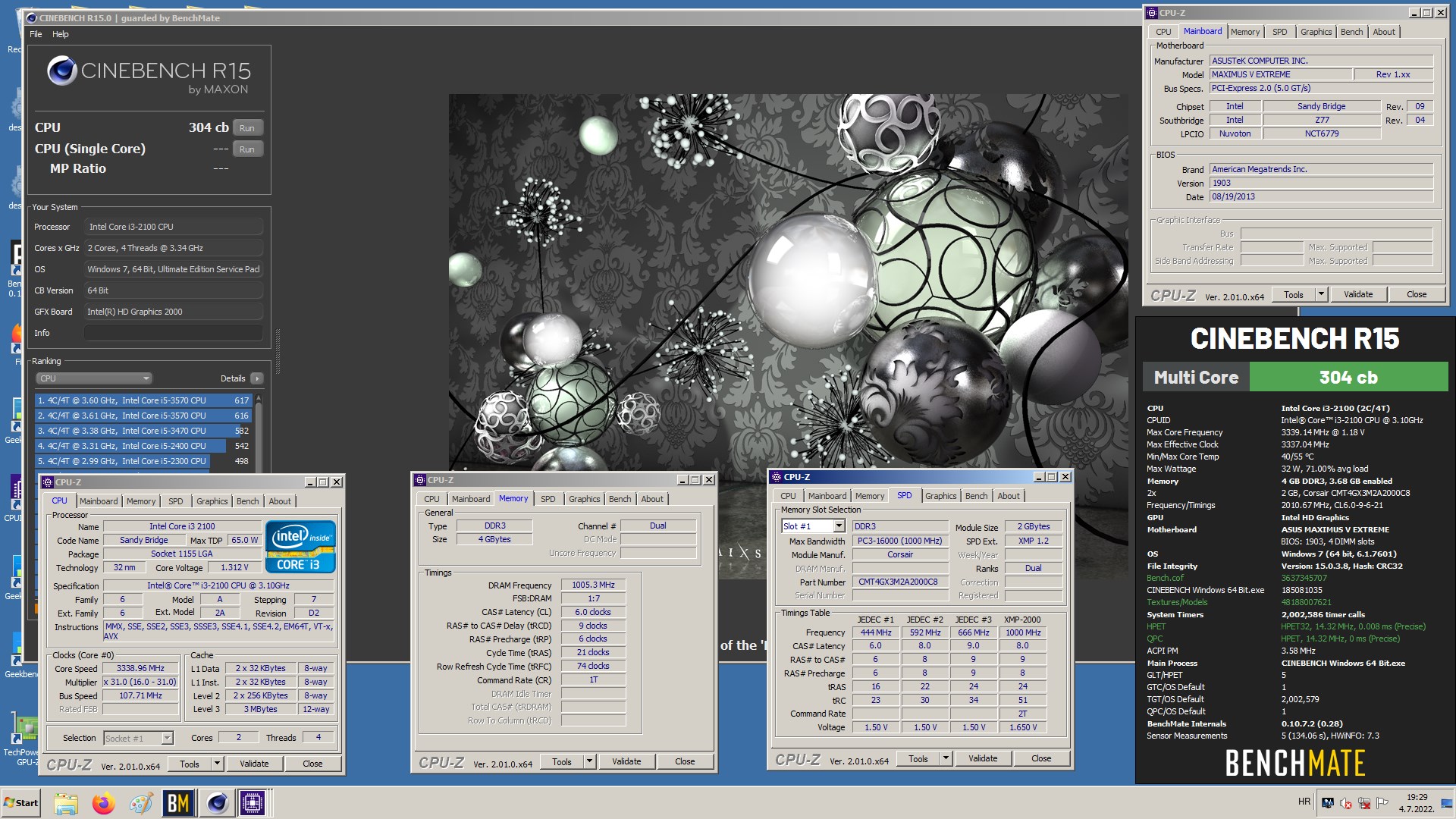
Task: Launch Firefox from the taskbar
Action: 103,803
